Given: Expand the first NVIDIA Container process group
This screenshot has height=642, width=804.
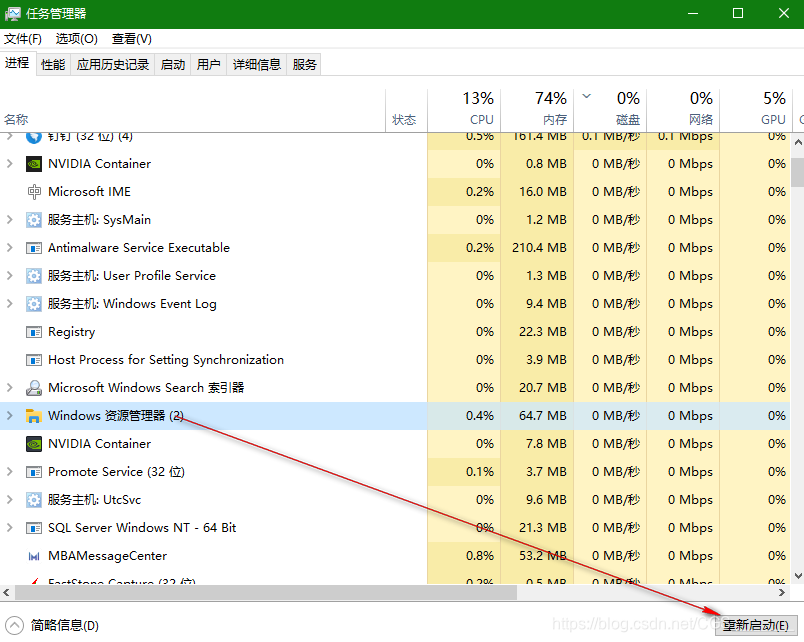Looking at the screenshot, I should point(9,164).
